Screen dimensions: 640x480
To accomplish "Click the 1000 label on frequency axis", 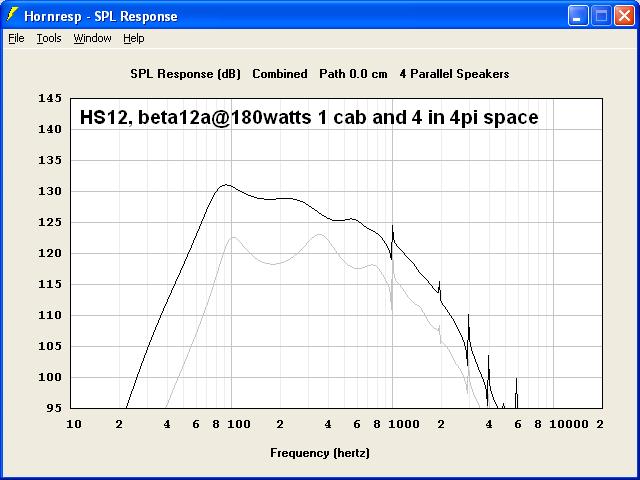I will [x=404, y=424].
